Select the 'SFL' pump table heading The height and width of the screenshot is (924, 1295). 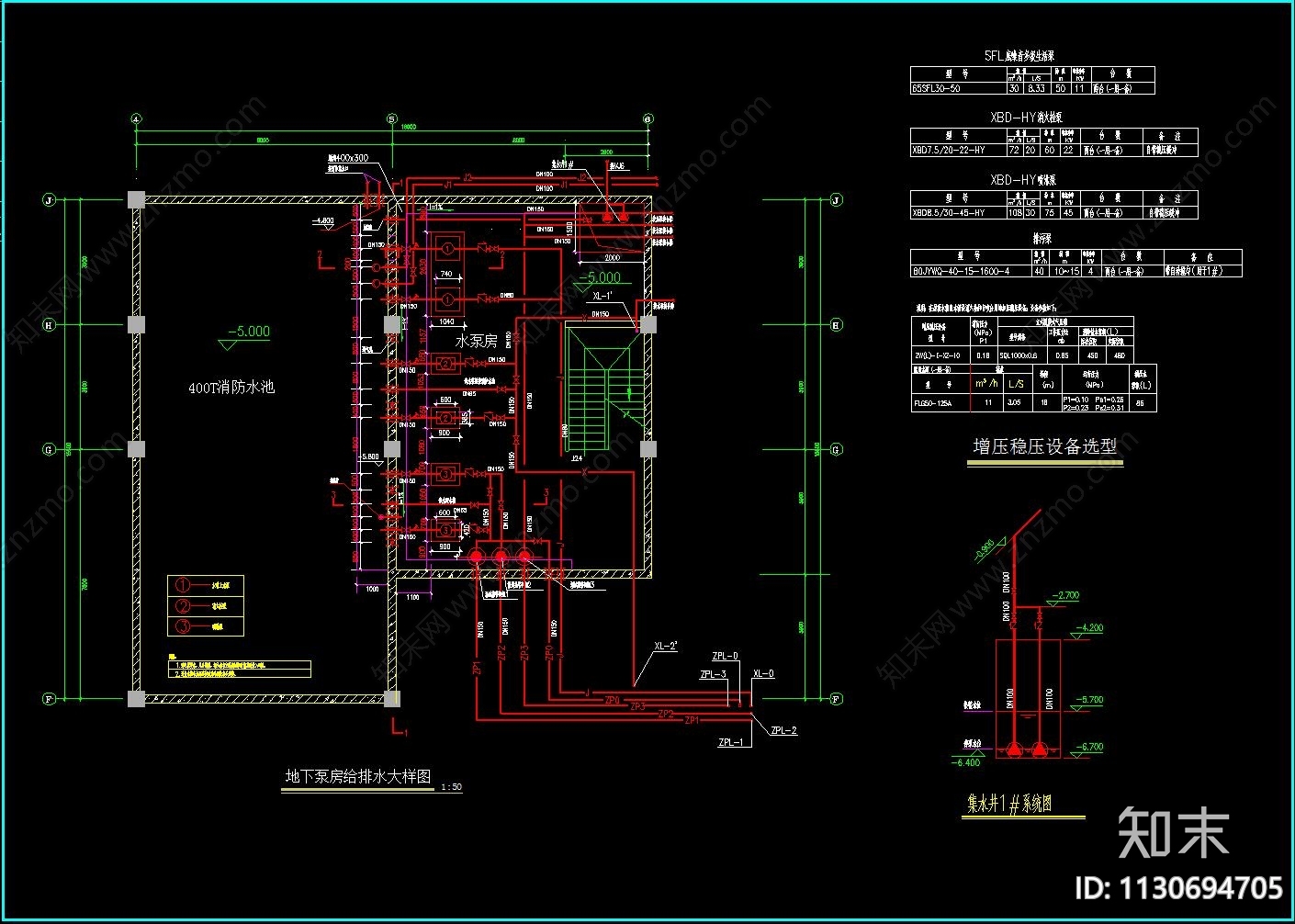click(1019, 56)
